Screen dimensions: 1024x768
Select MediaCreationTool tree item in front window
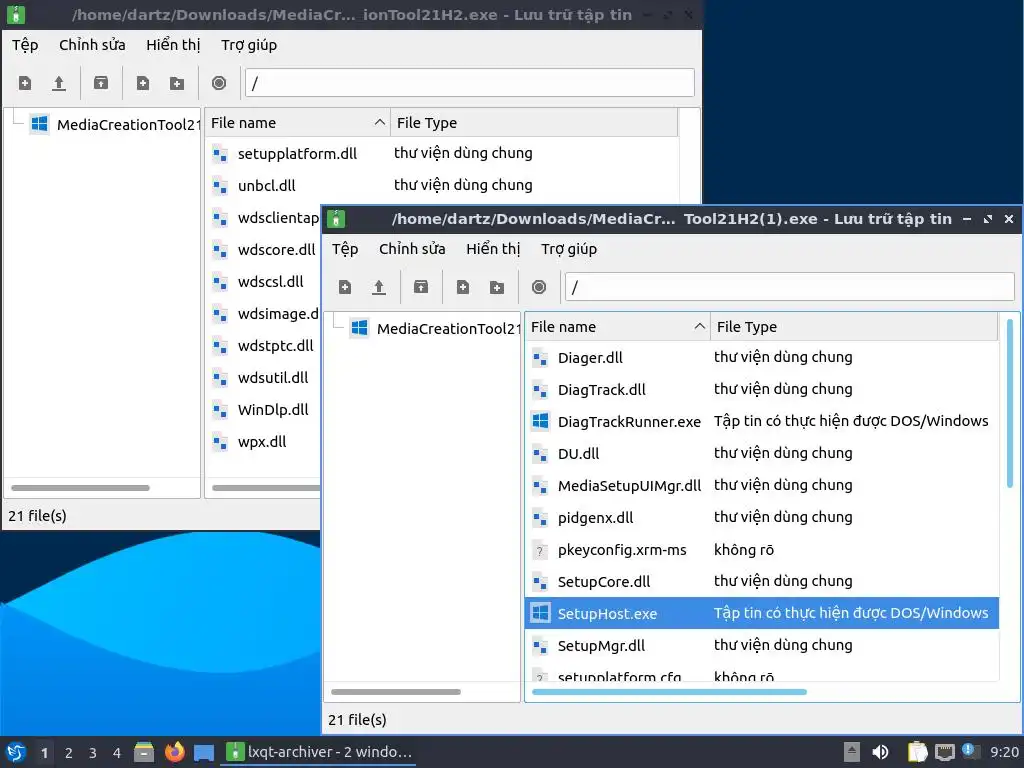435,328
